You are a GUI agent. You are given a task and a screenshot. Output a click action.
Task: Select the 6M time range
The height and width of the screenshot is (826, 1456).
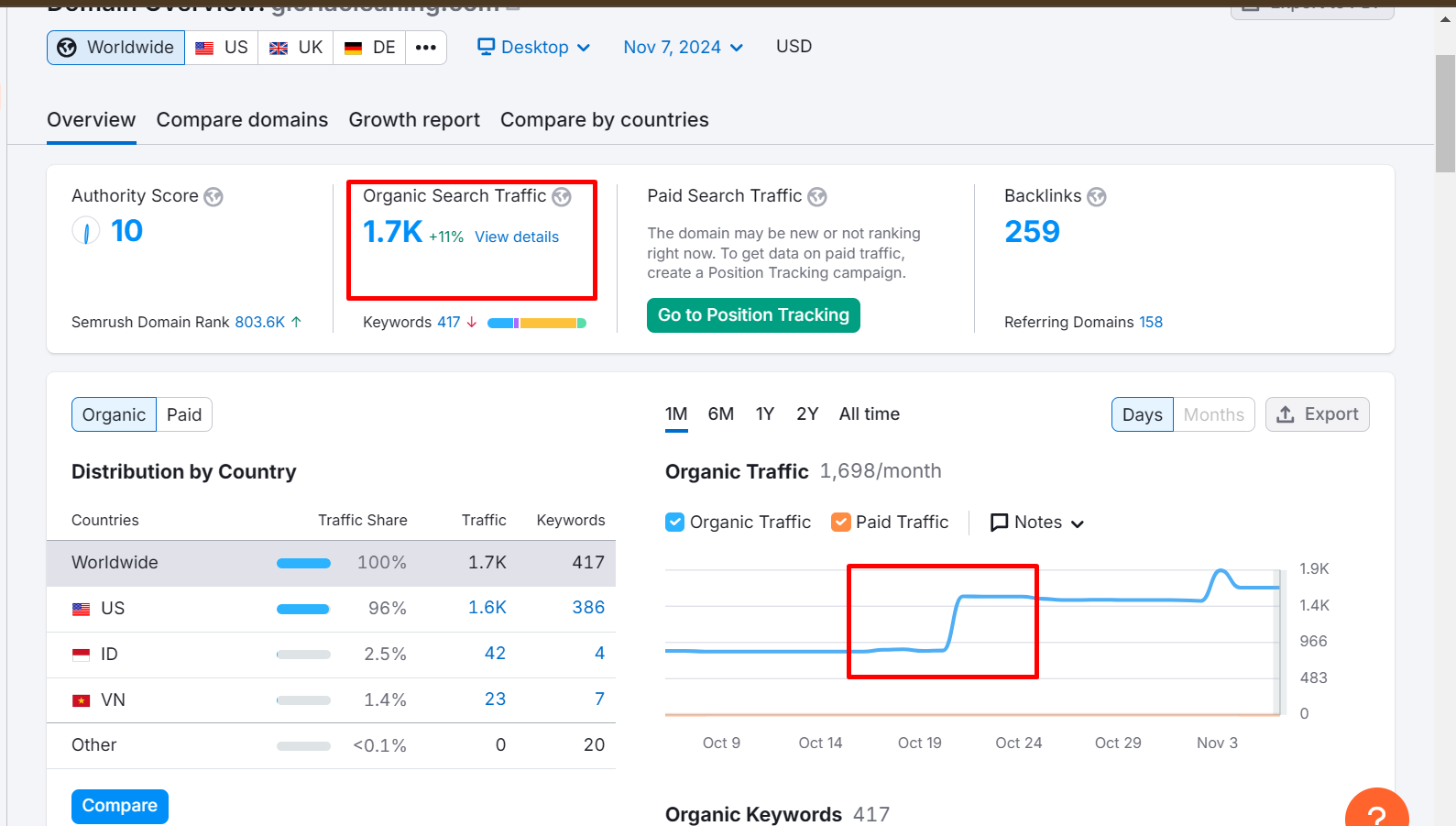(x=720, y=414)
